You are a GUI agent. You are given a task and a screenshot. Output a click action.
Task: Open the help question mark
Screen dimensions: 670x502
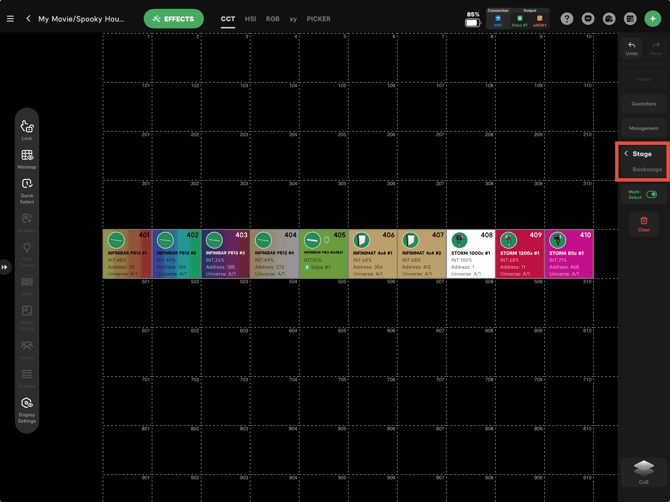tap(567, 19)
